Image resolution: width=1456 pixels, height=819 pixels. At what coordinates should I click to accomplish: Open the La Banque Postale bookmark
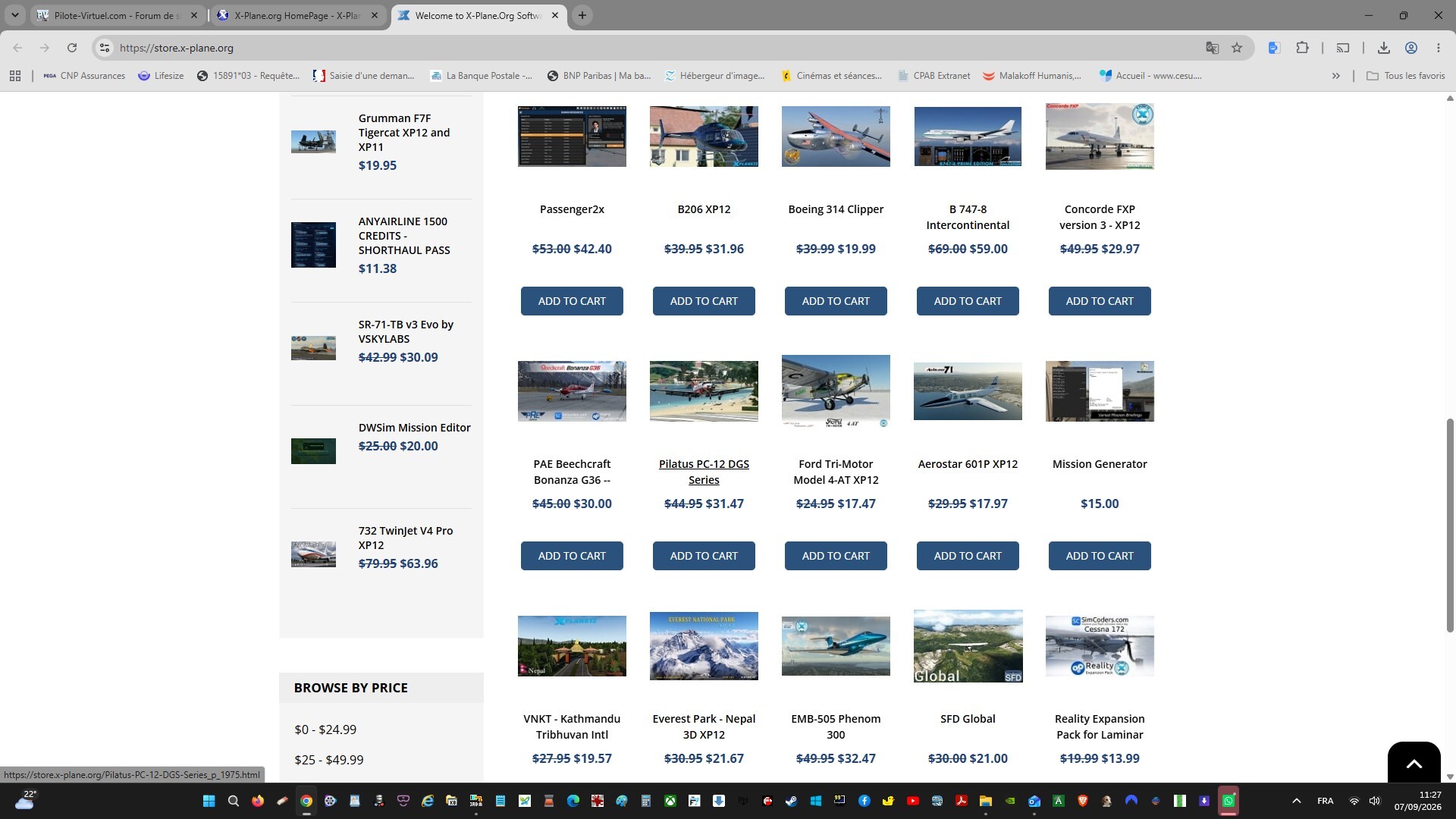[x=481, y=76]
